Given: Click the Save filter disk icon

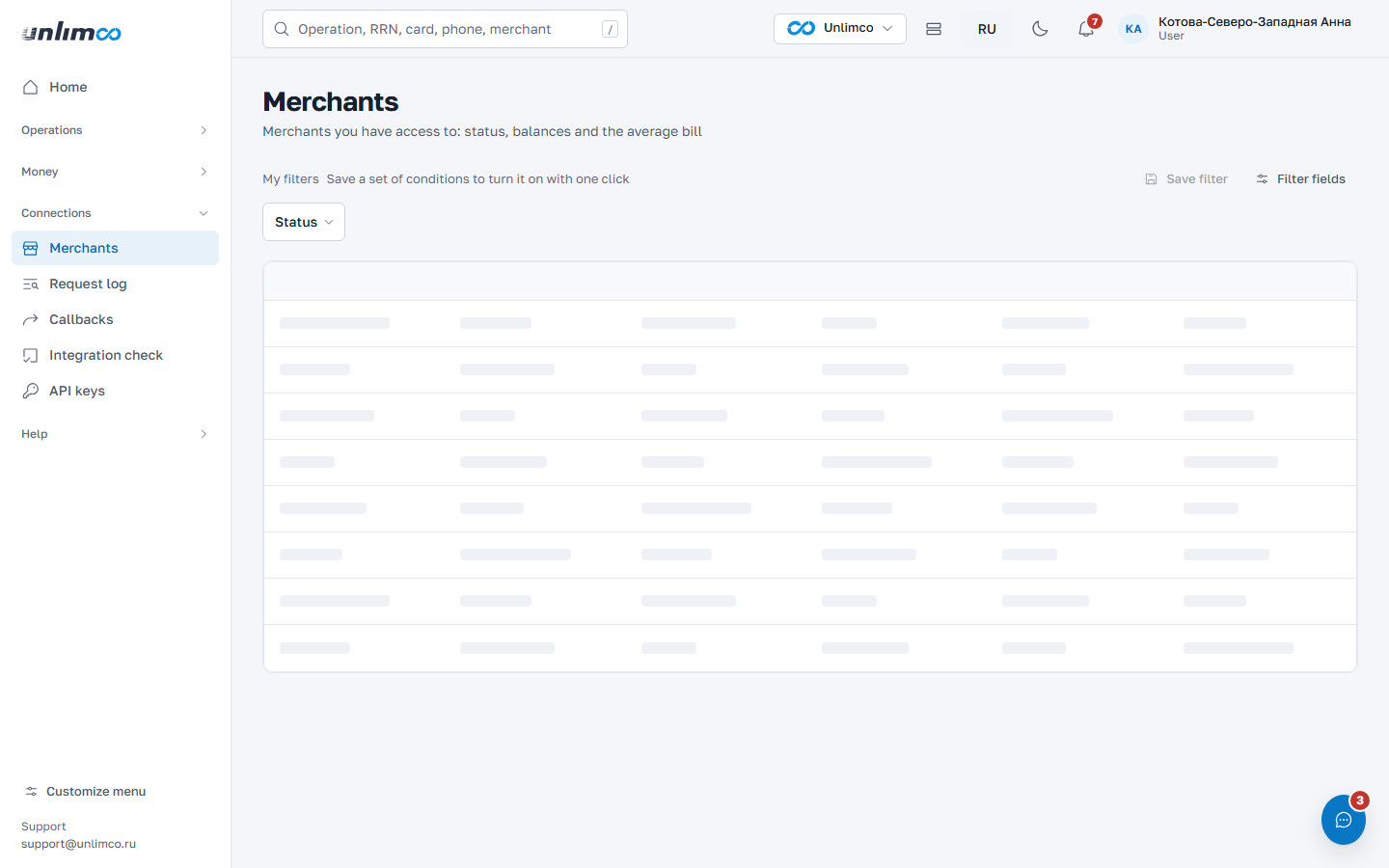Looking at the screenshot, I should [x=1151, y=178].
